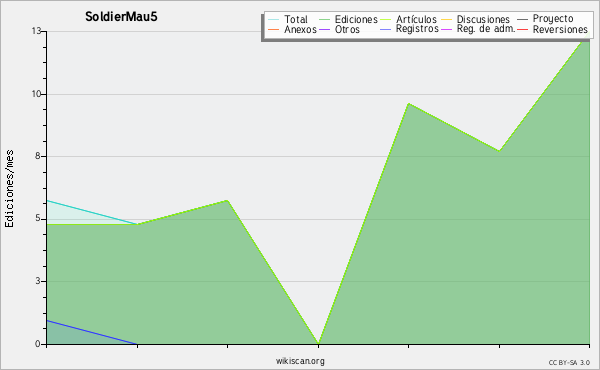This screenshot has width=600, height=370.
Task: Click the Registros legend entry
Action: 409,29
